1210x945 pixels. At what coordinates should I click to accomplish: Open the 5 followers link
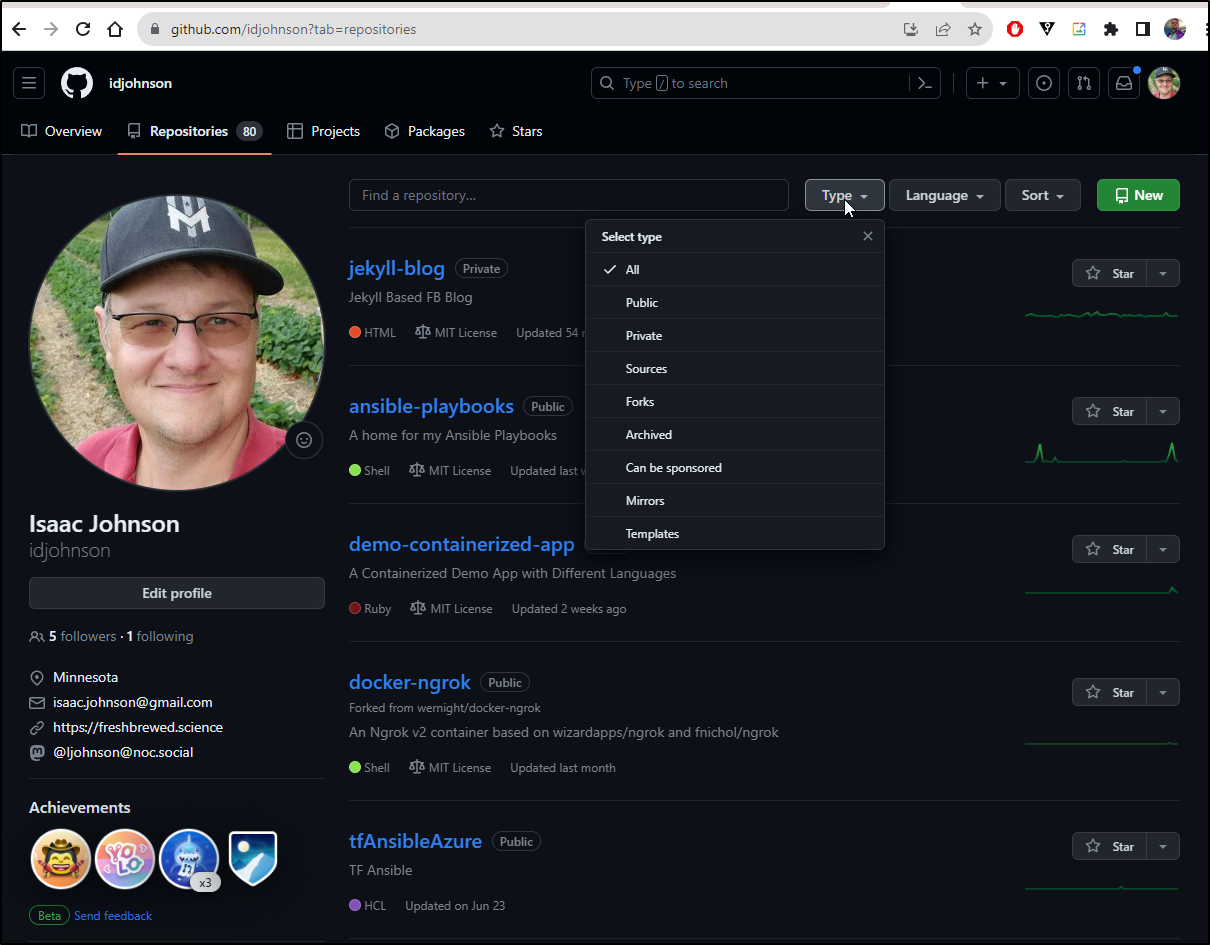82,636
